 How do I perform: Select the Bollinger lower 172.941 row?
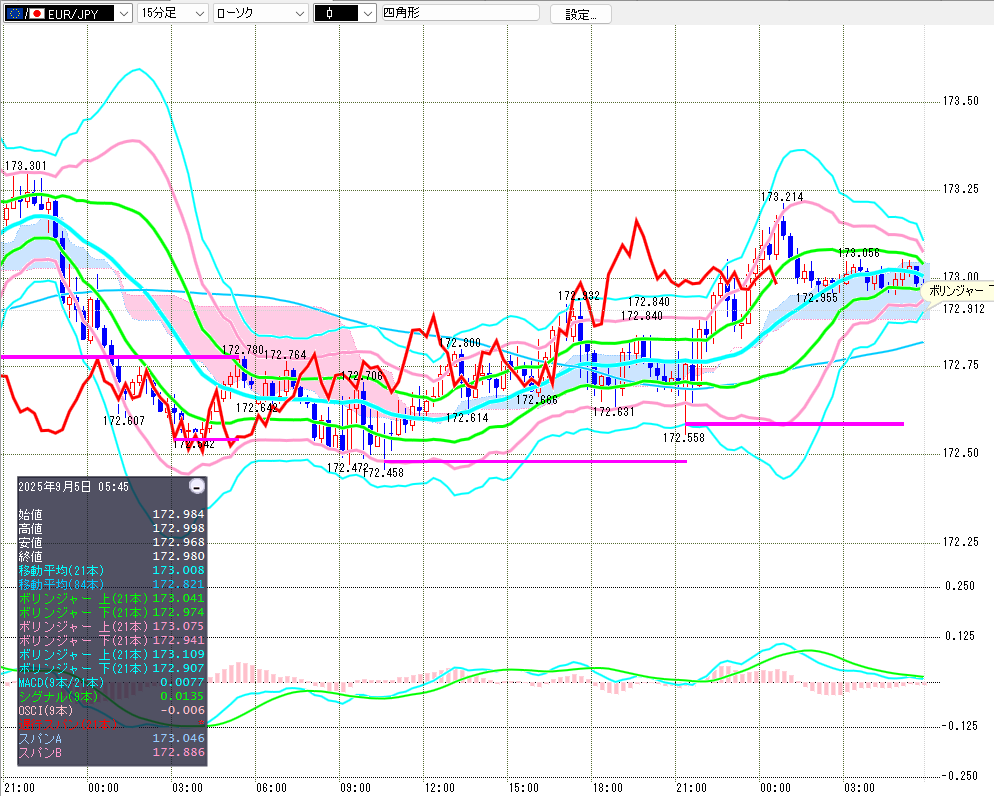(x=112, y=640)
